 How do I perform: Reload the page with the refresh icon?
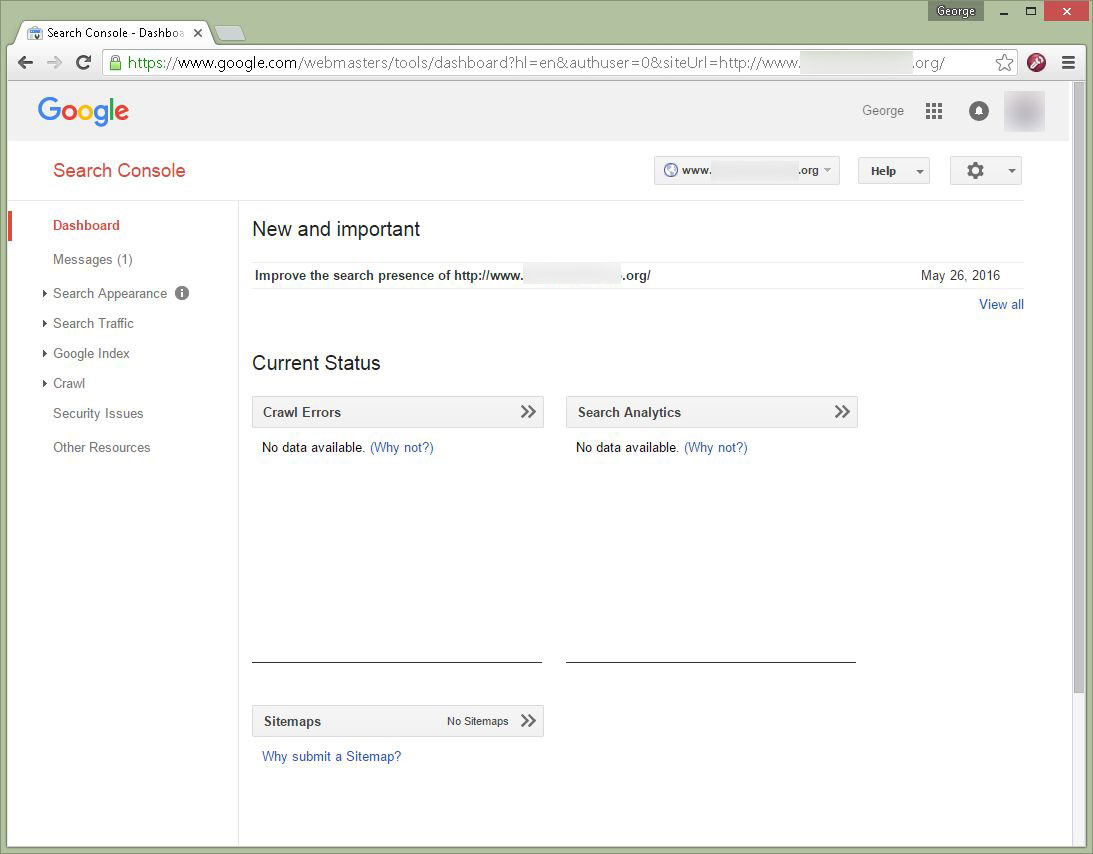tap(84, 63)
